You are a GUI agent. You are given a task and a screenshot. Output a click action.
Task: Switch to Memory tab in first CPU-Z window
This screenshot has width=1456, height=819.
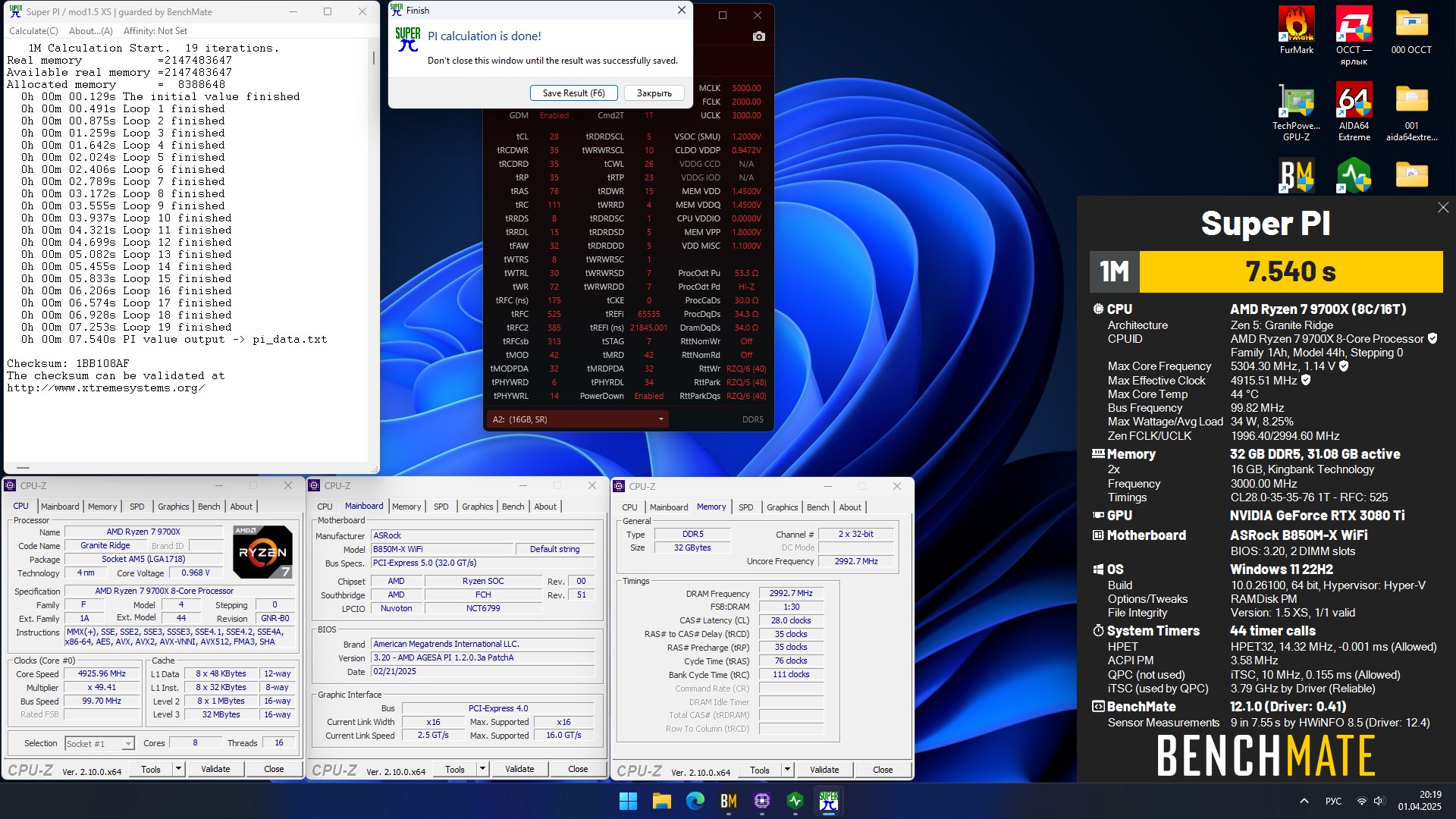click(102, 507)
